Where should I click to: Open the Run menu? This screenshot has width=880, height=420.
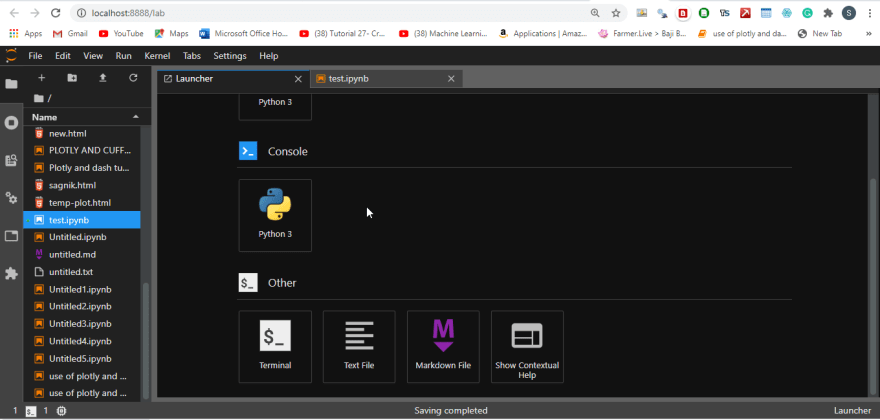(123, 56)
